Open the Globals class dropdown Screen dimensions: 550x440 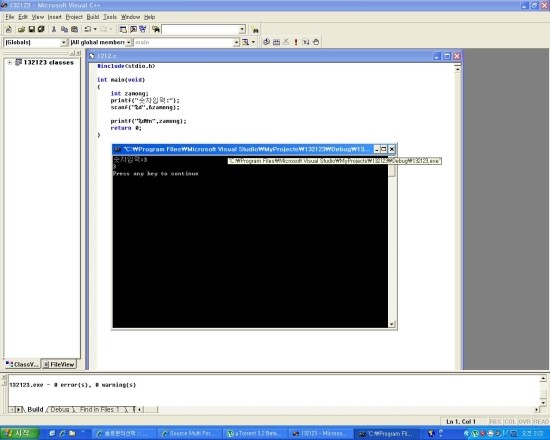click(x=63, y=42)
